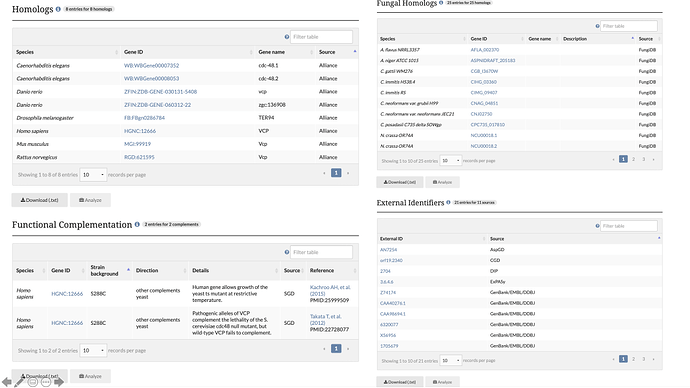Sort Functional Complementation by Reference column
The image size is (690, 388).
[x=332, y=271]
